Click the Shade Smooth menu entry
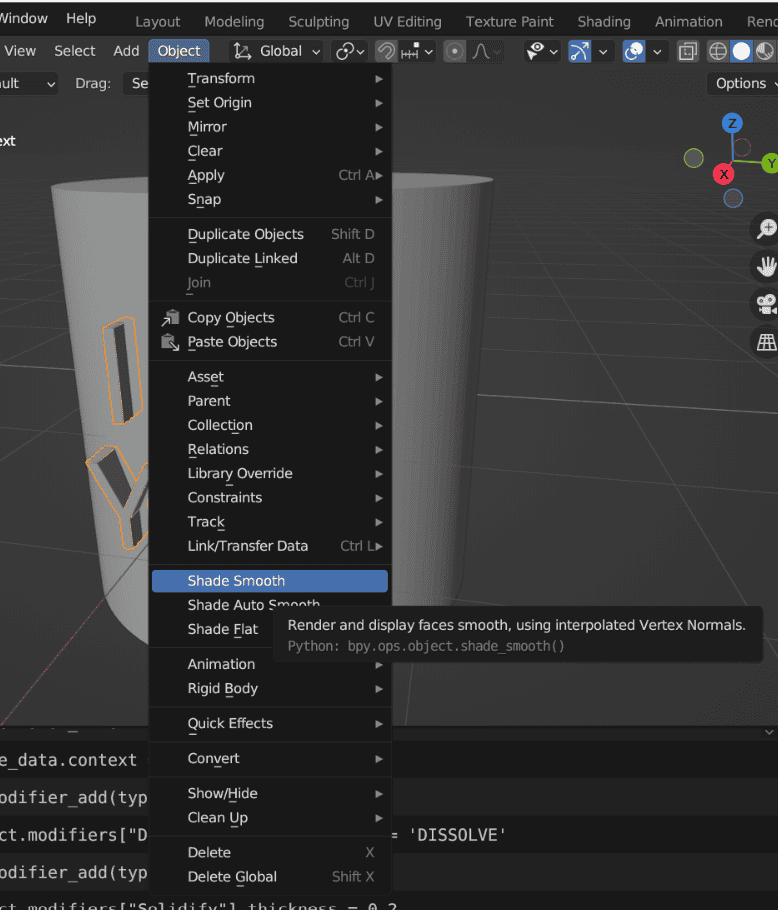Viewport: 778px width, 910px height. point(270,581)
